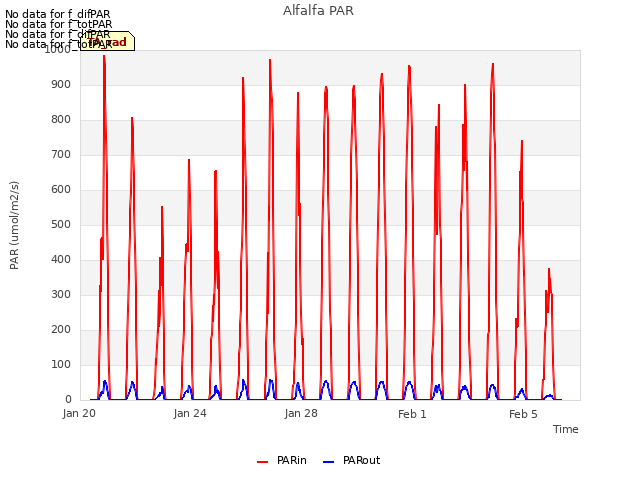Toggle the PARout legend entry

click(x=351, y=460)
